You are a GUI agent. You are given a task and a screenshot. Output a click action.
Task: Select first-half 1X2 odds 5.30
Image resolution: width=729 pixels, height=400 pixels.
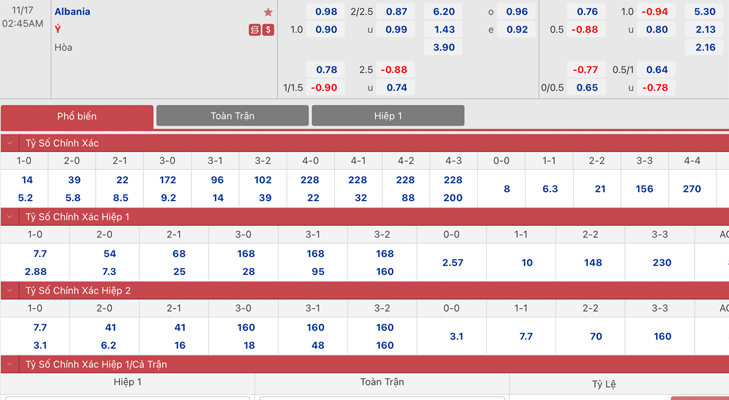705,12
